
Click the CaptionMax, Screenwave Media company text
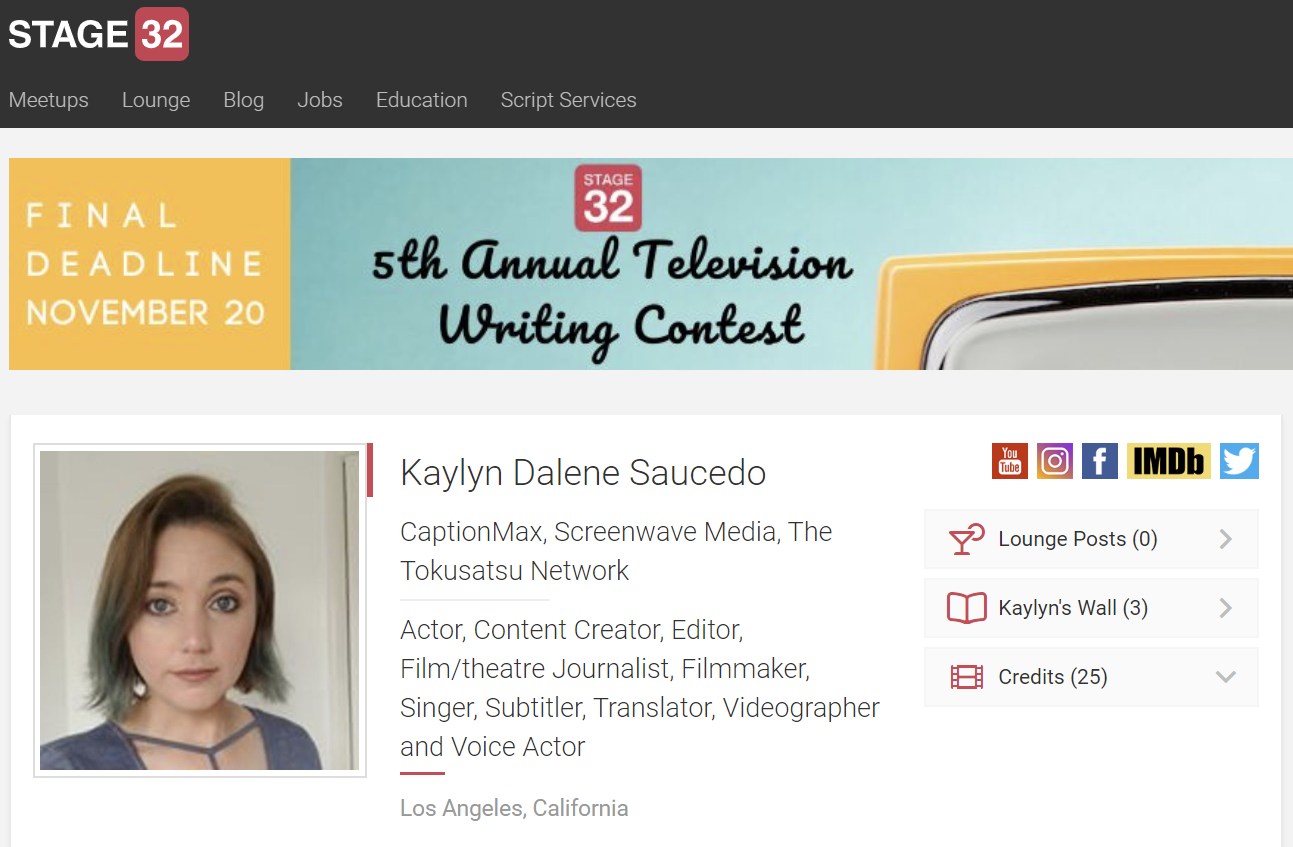coord(616,551)
